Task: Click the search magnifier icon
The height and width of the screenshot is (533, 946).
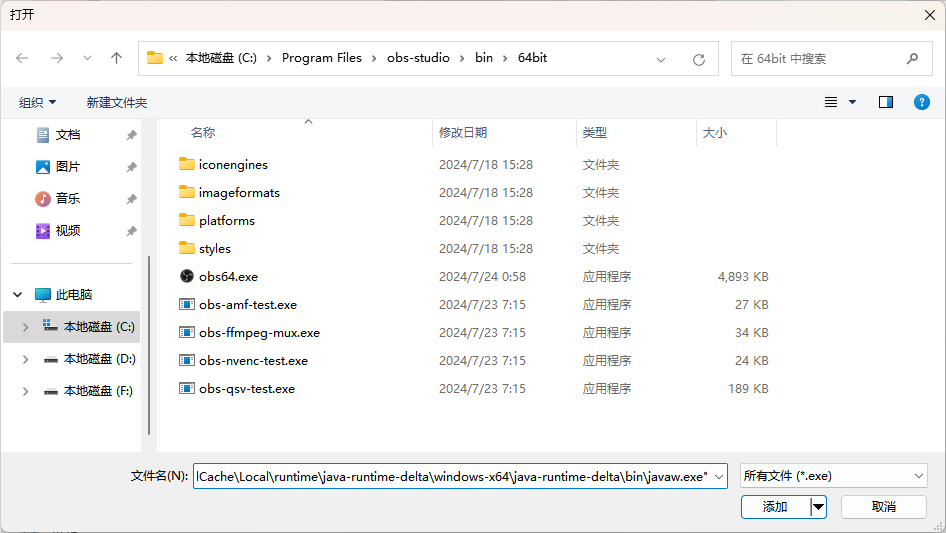Action: click(911, 59)
